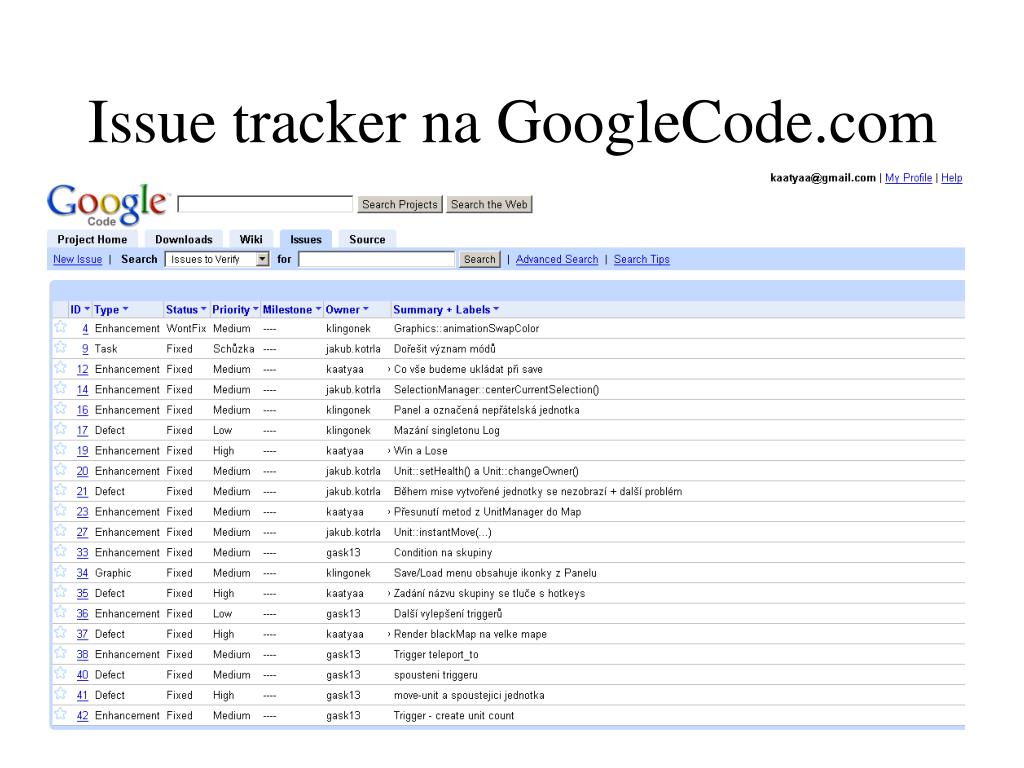Open the Issues to Verify search scope combo
The image size is (1024, 768).
[x=217, y=259]
